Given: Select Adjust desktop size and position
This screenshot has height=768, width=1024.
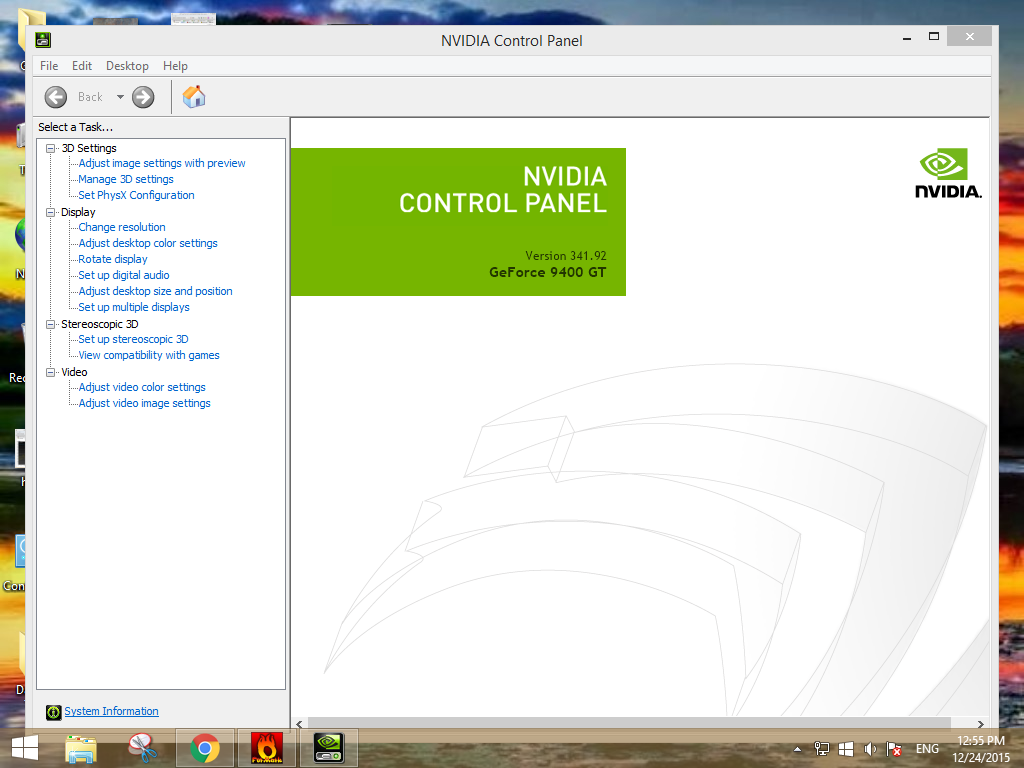Looking at the screenshot, I should 155,291.
